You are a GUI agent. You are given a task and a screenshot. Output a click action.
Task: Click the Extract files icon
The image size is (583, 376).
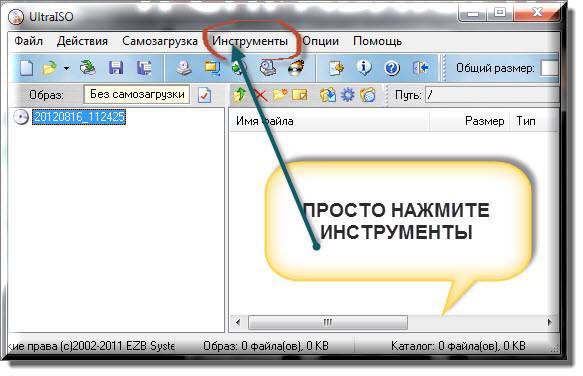328,95
